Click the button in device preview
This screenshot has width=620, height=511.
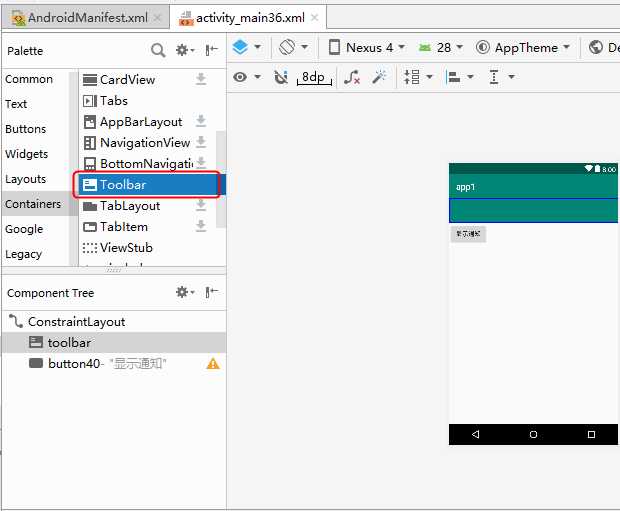(468, 234)
